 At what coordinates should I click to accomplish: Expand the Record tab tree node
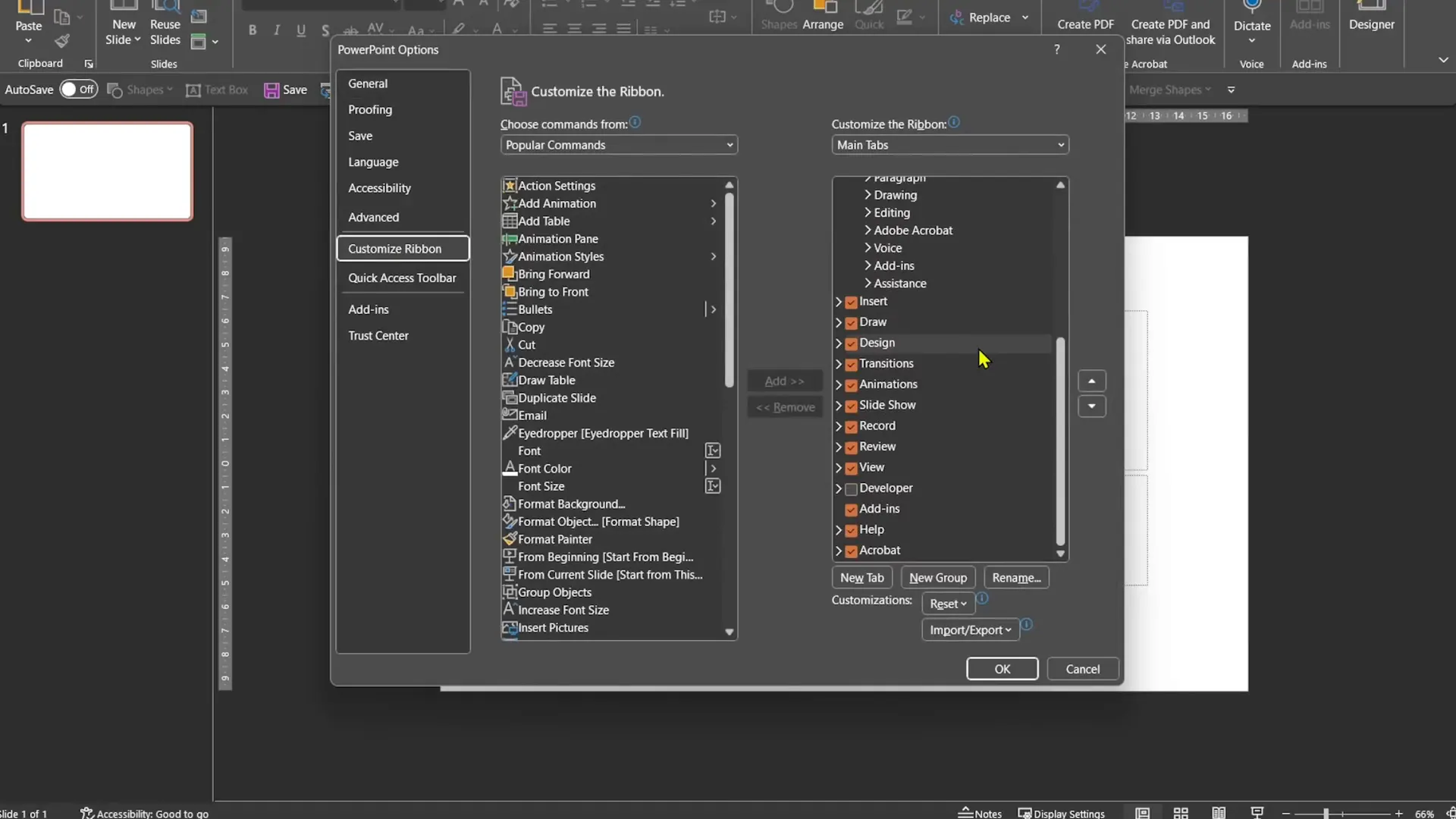(839, 426)
